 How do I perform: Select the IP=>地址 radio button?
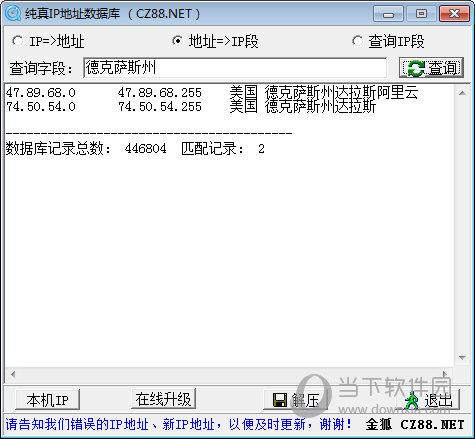[17, 41]
